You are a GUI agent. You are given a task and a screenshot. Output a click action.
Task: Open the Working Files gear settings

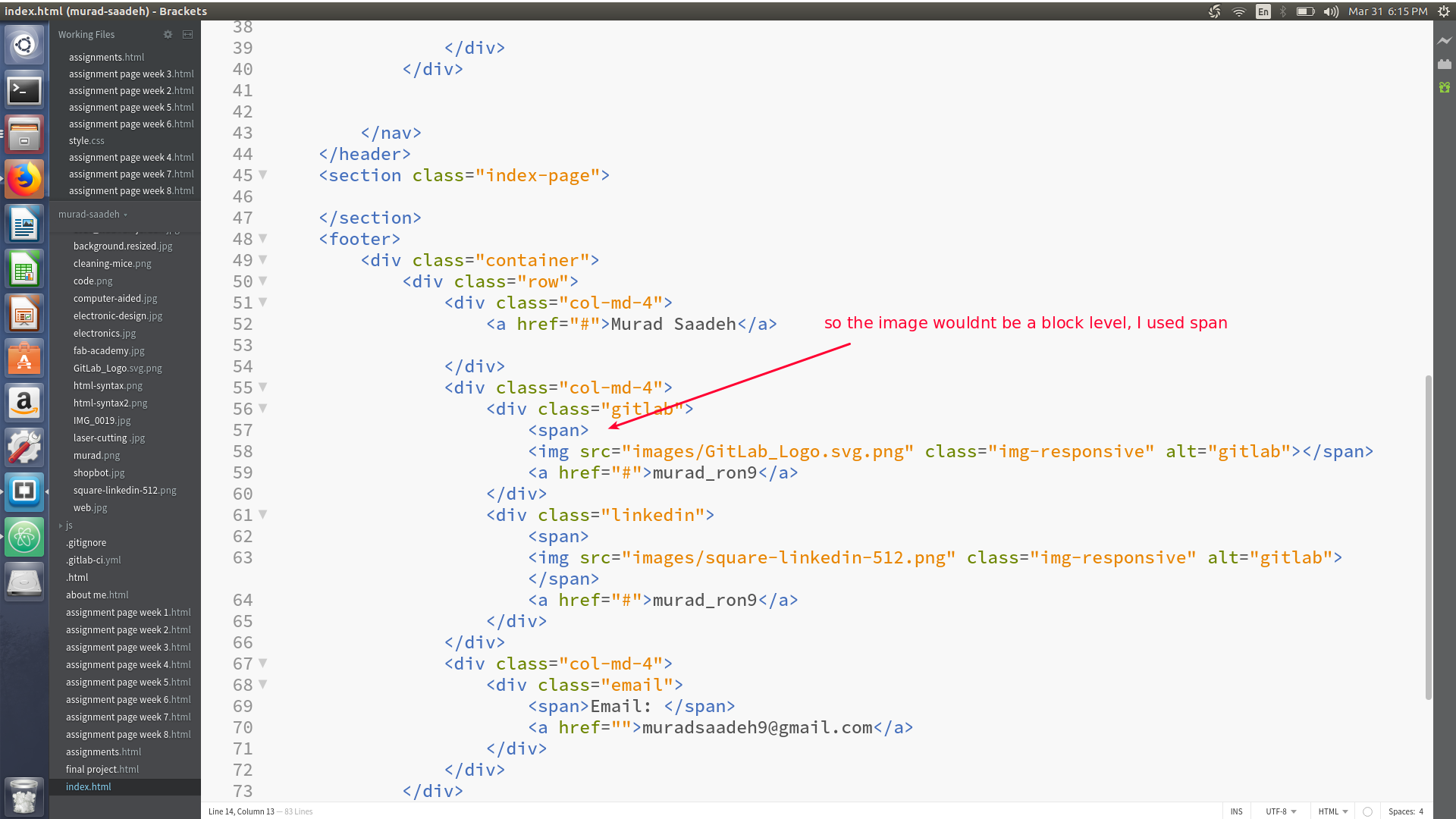point(168,35)
